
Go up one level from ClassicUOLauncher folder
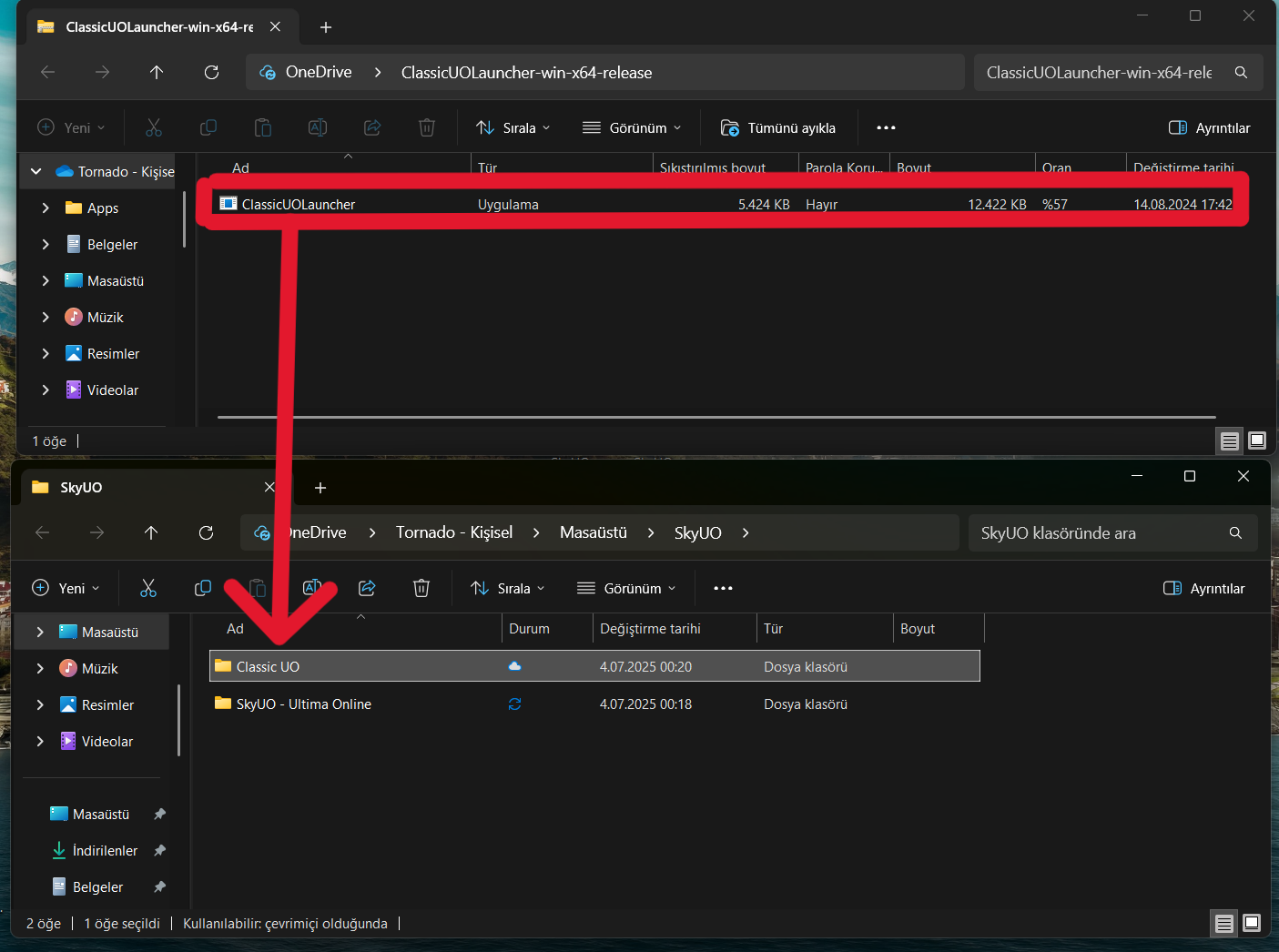pos(157,72)
